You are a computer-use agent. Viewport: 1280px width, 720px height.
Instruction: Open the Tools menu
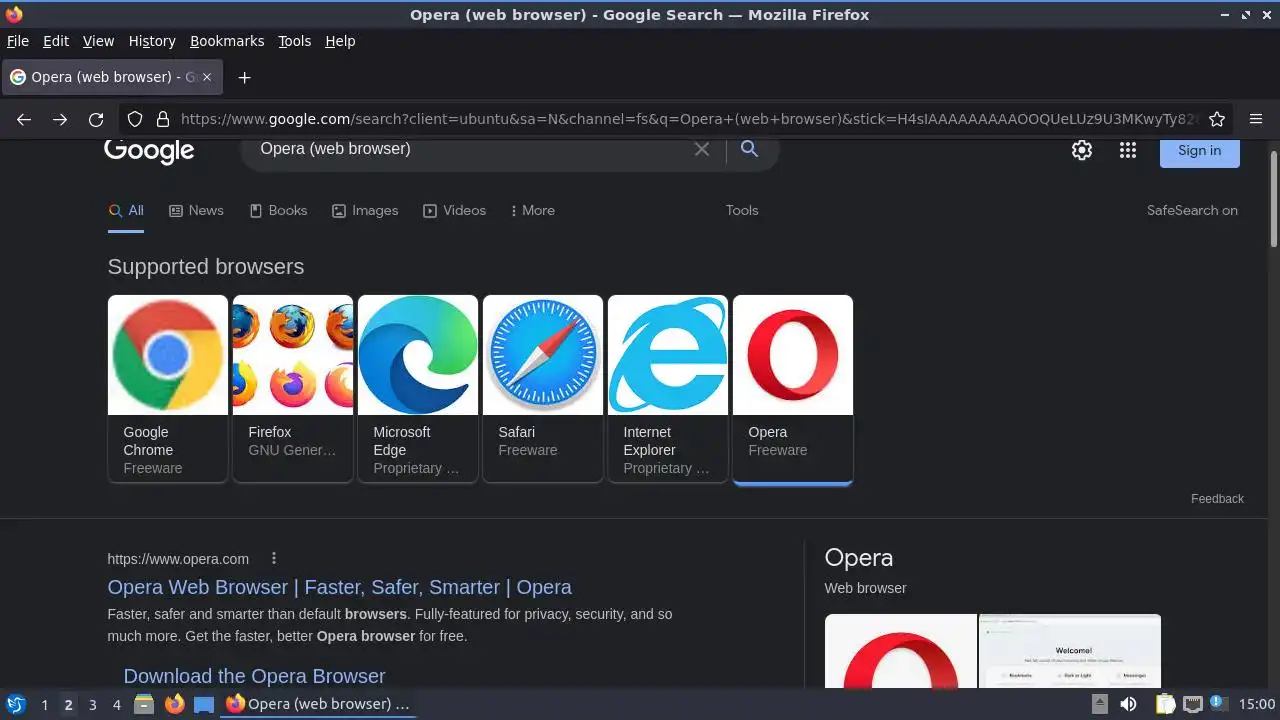[x=295, y=41]
